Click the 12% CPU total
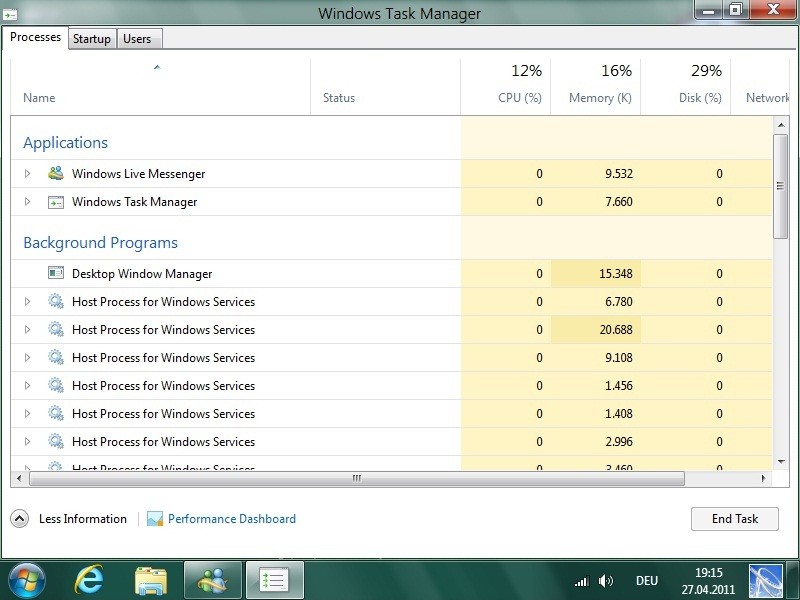The height and width of the screenshot is (600, 800). click(527, 70)
